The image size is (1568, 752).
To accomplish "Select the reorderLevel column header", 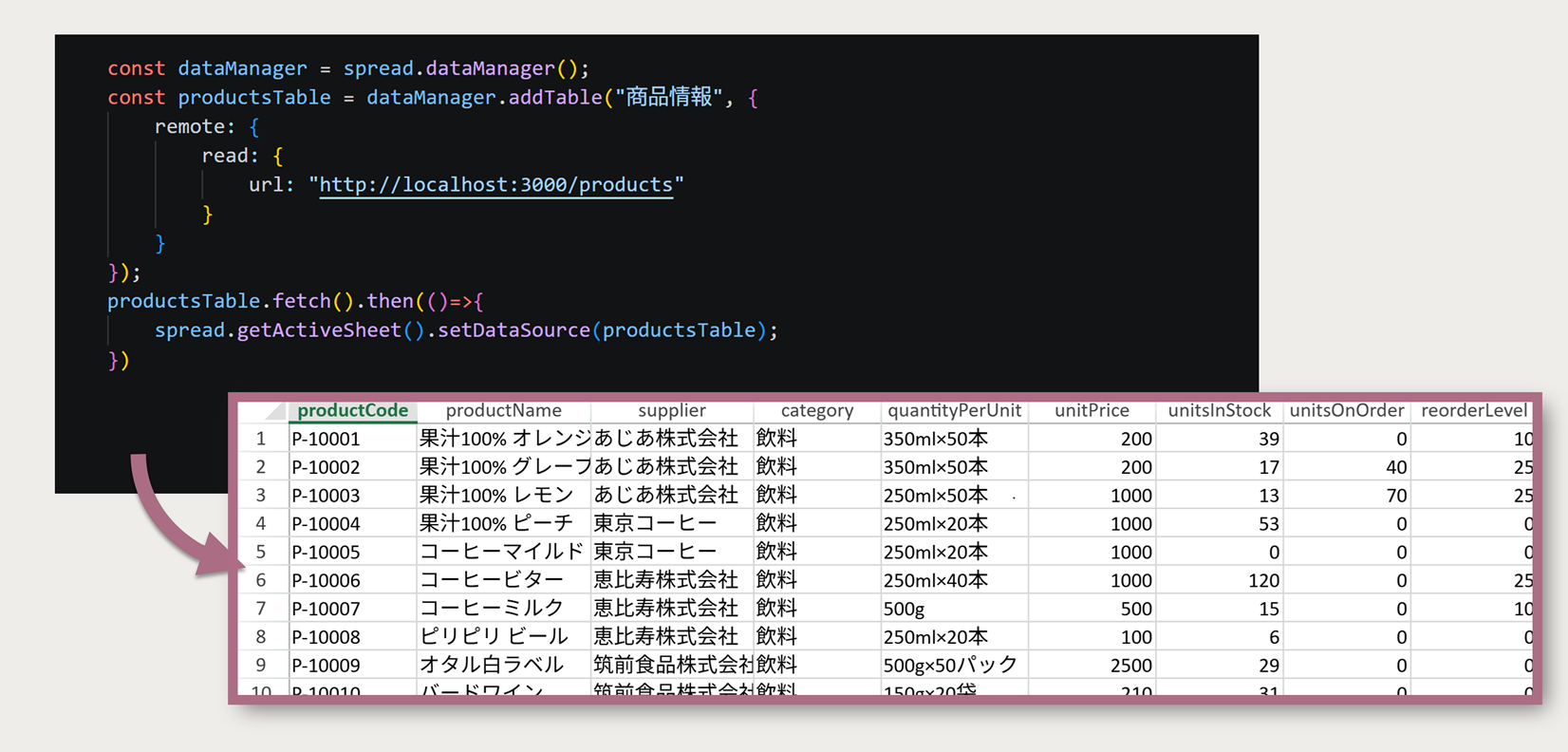I will [x=1473, y=410].
